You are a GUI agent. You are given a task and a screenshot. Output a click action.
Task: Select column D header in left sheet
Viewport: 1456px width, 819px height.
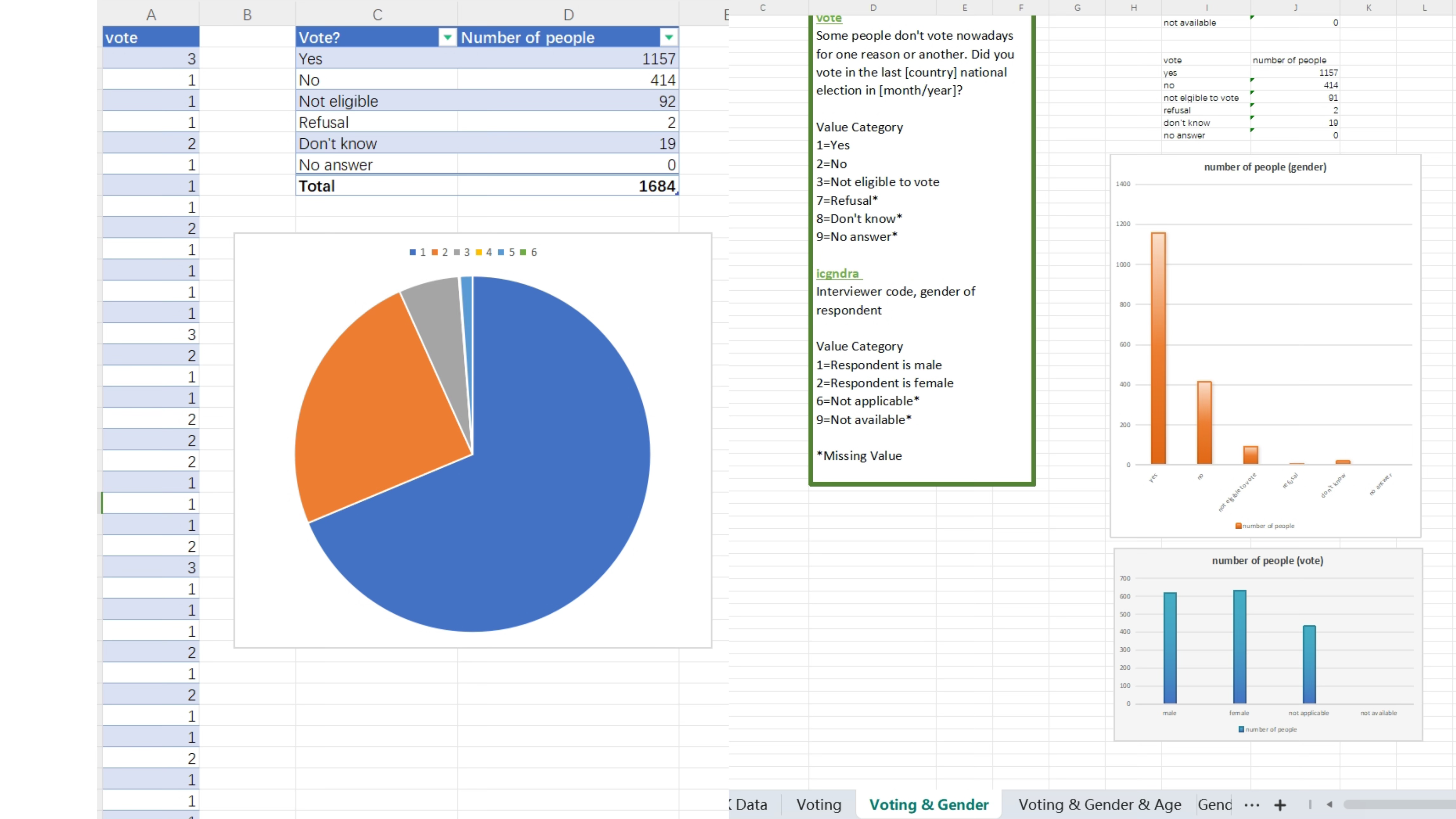pos(568,15)
